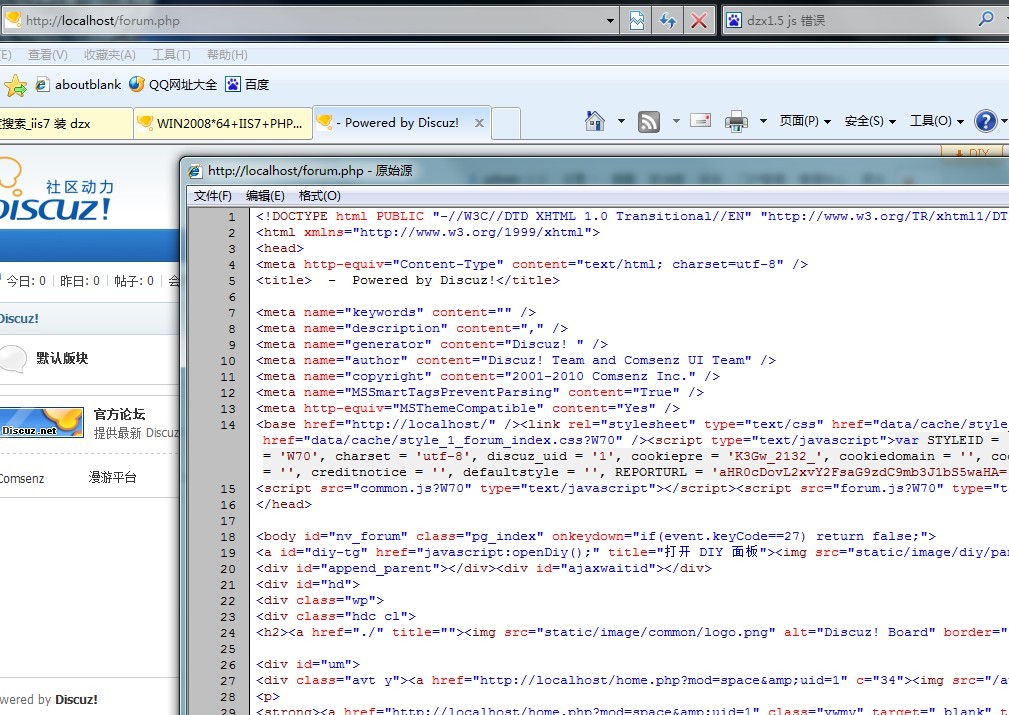The image size is (1009, 715).
Task: Click the body id="nv_forum" source line
Action: pos(596,537)
